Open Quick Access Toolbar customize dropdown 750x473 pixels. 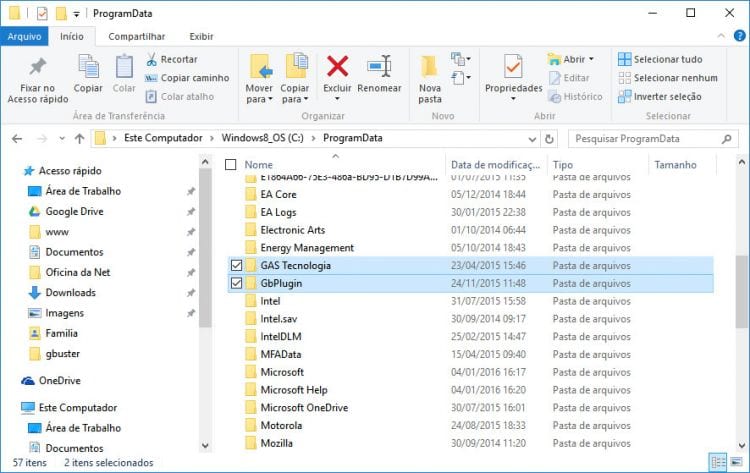pyautogui.click(x=77, y=14)
